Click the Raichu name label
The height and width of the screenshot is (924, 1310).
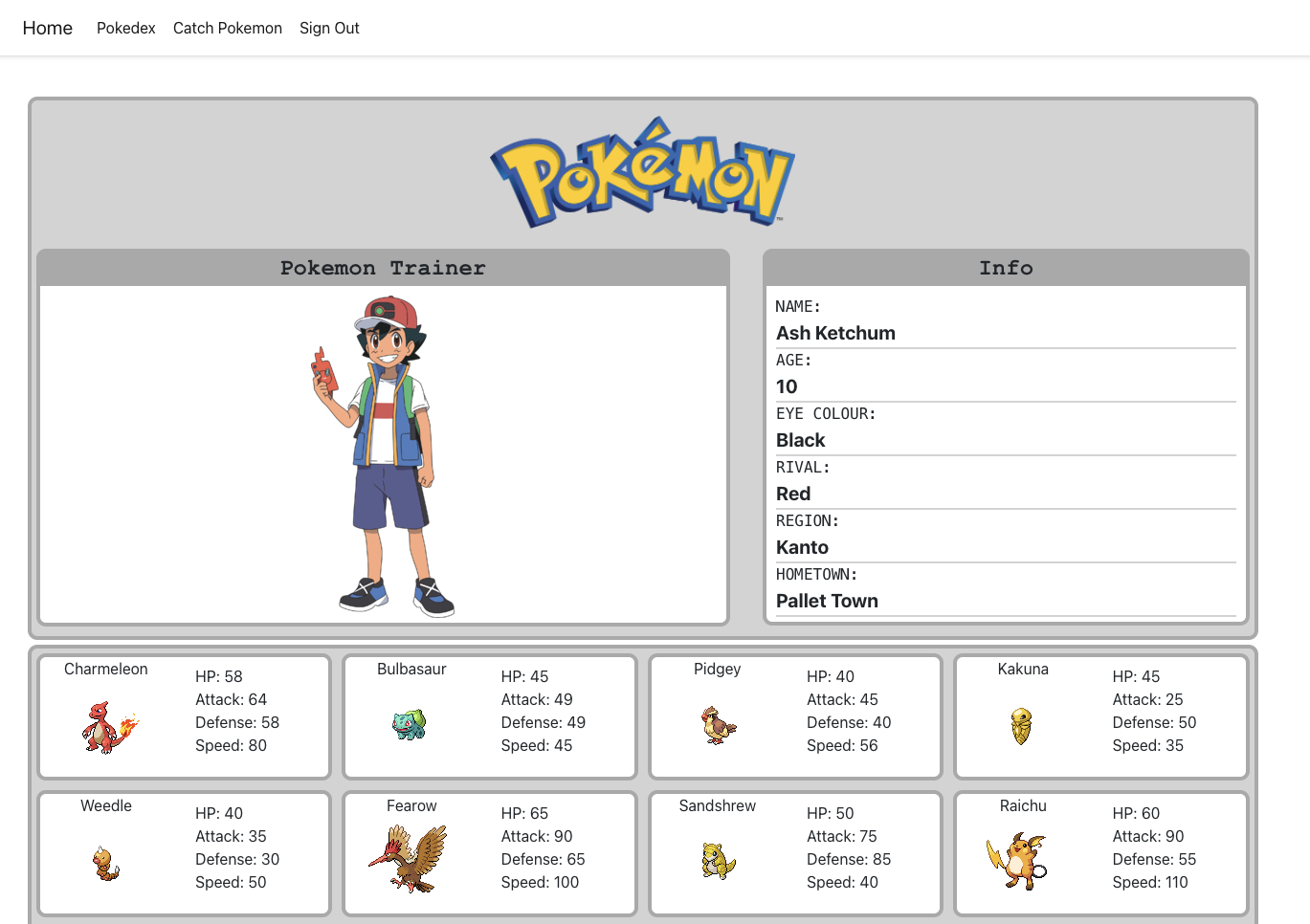pyautogui.click(x=1023, y=806)
